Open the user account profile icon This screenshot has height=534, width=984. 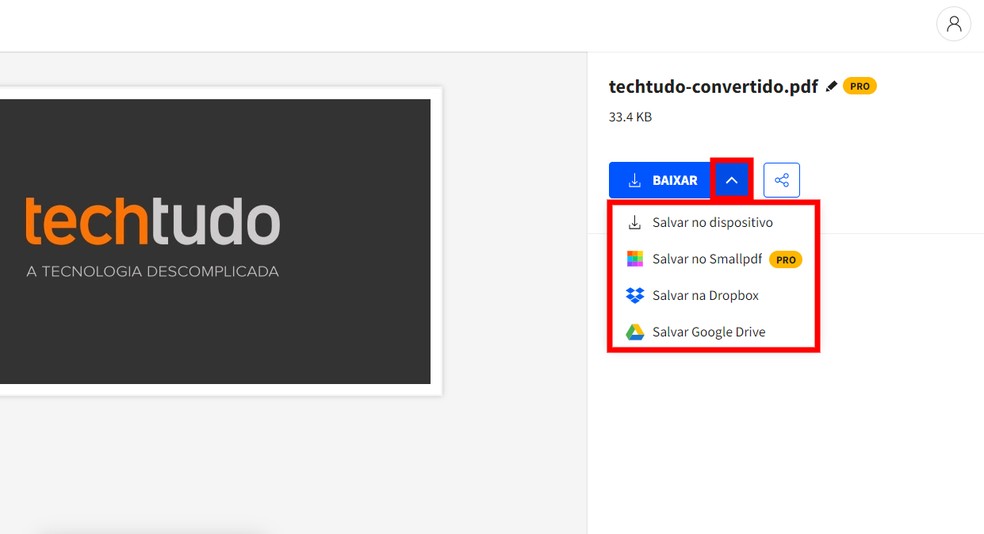click(x=953, y=24)
